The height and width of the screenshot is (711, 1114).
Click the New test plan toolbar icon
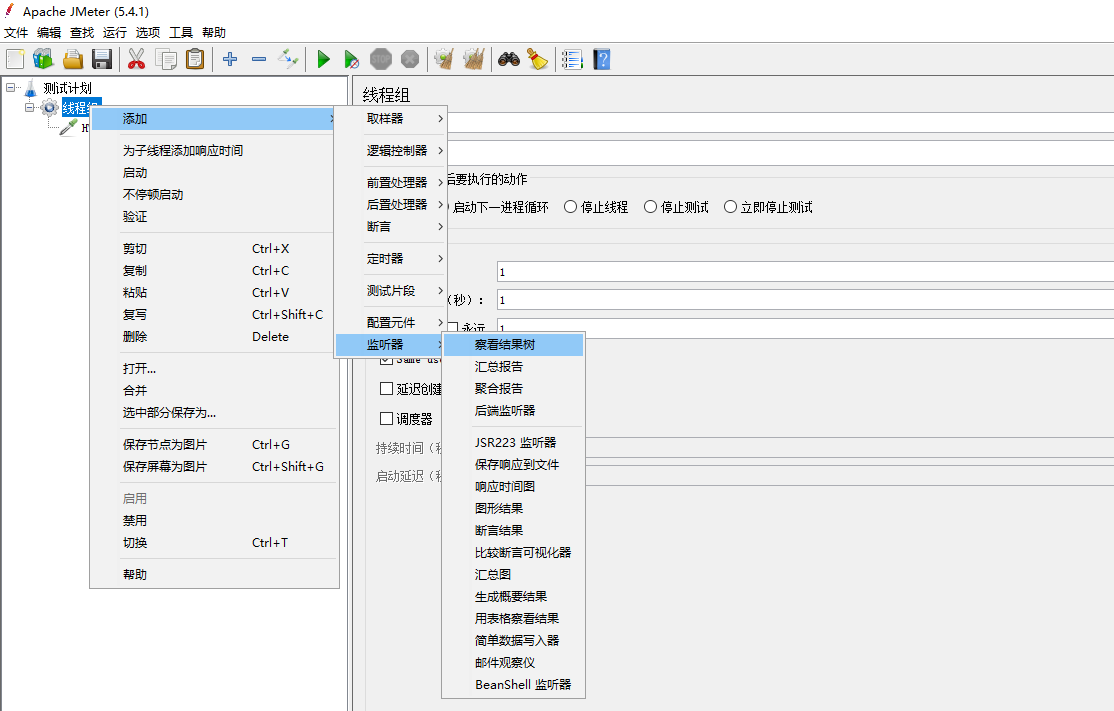pyautogui.click(x=15, y=59)
